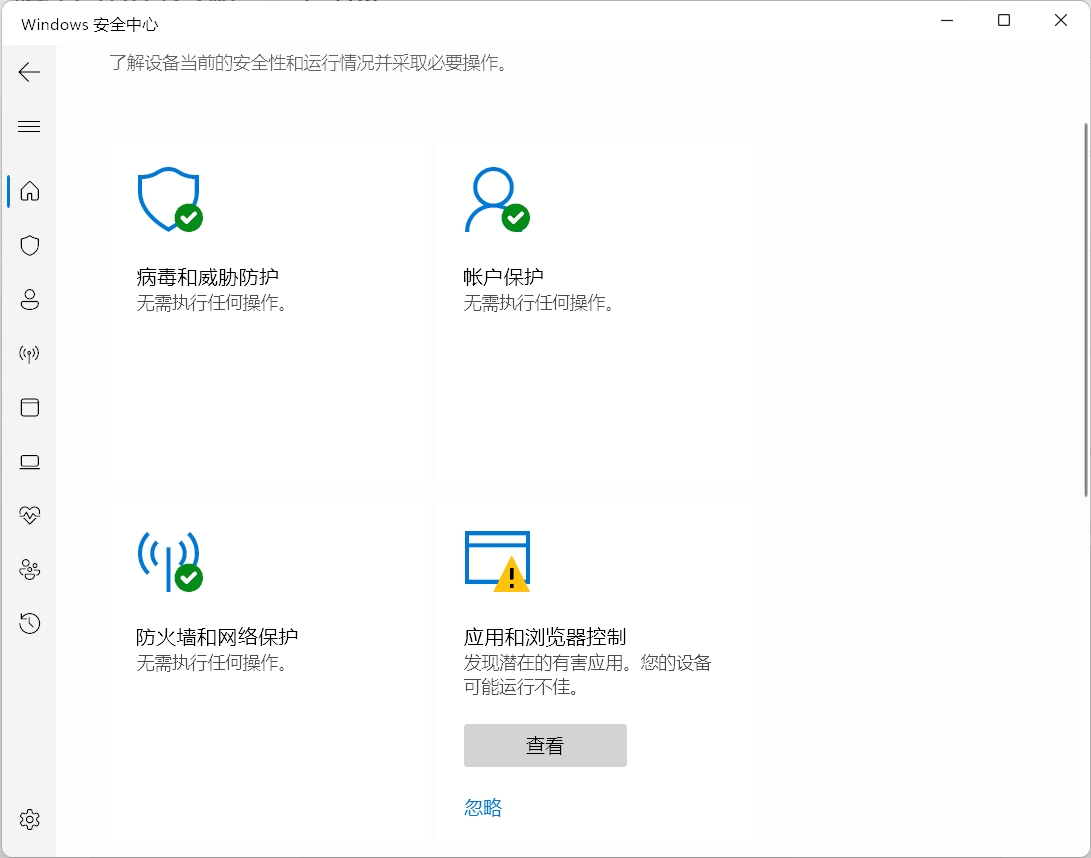
Task: Open Settings gear in sidebar
Action: click(x=29, y=819)
